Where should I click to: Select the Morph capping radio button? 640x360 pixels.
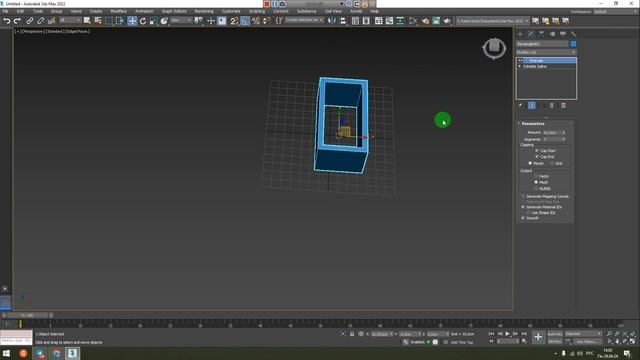click(530, 163)
